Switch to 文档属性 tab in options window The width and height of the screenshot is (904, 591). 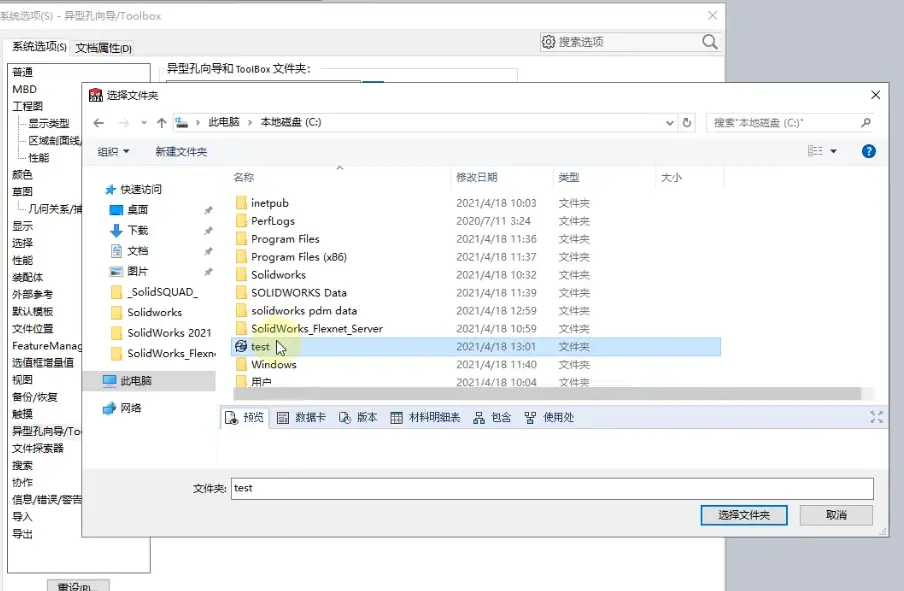(103, 48)
